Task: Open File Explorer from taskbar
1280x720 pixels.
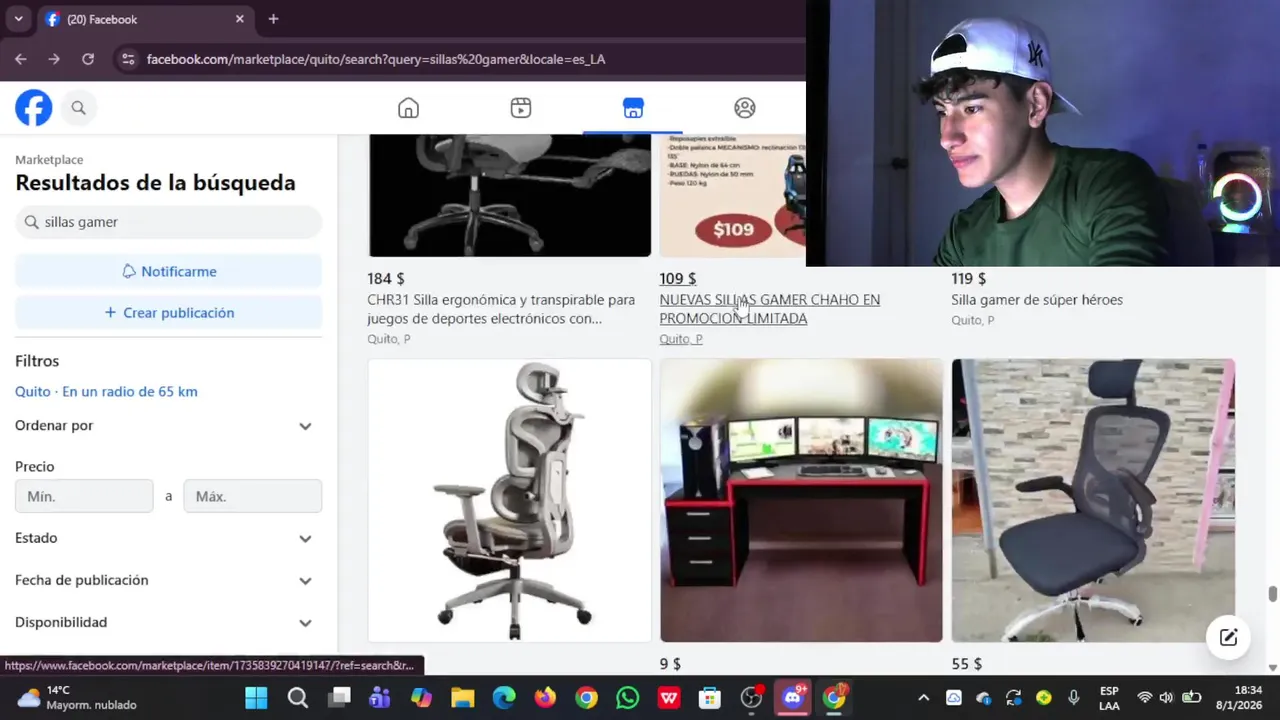Action: pyautogui.click(x=462, y=697)
